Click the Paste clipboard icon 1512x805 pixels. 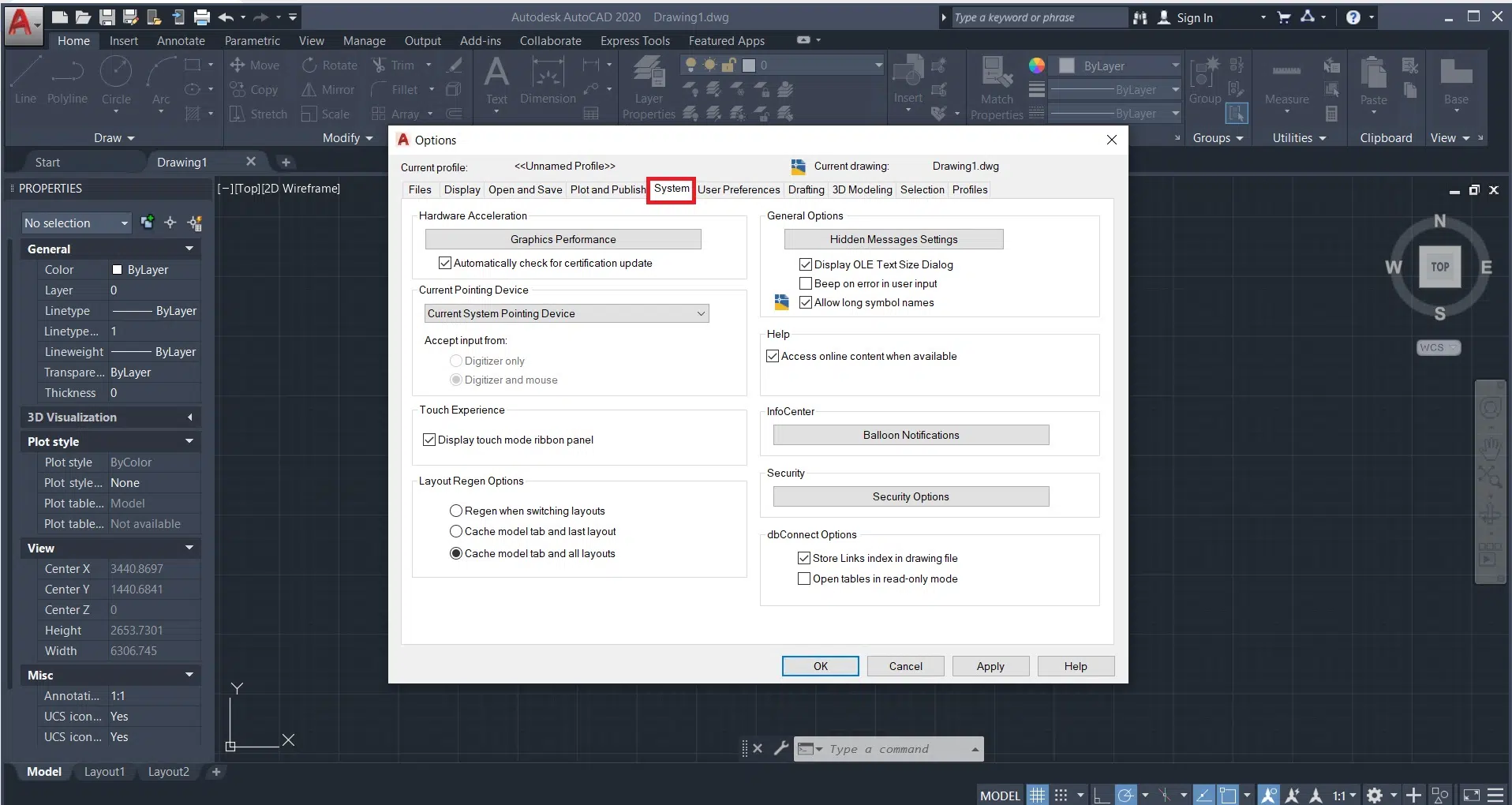pyautogui.click(x=1373, y=75)
